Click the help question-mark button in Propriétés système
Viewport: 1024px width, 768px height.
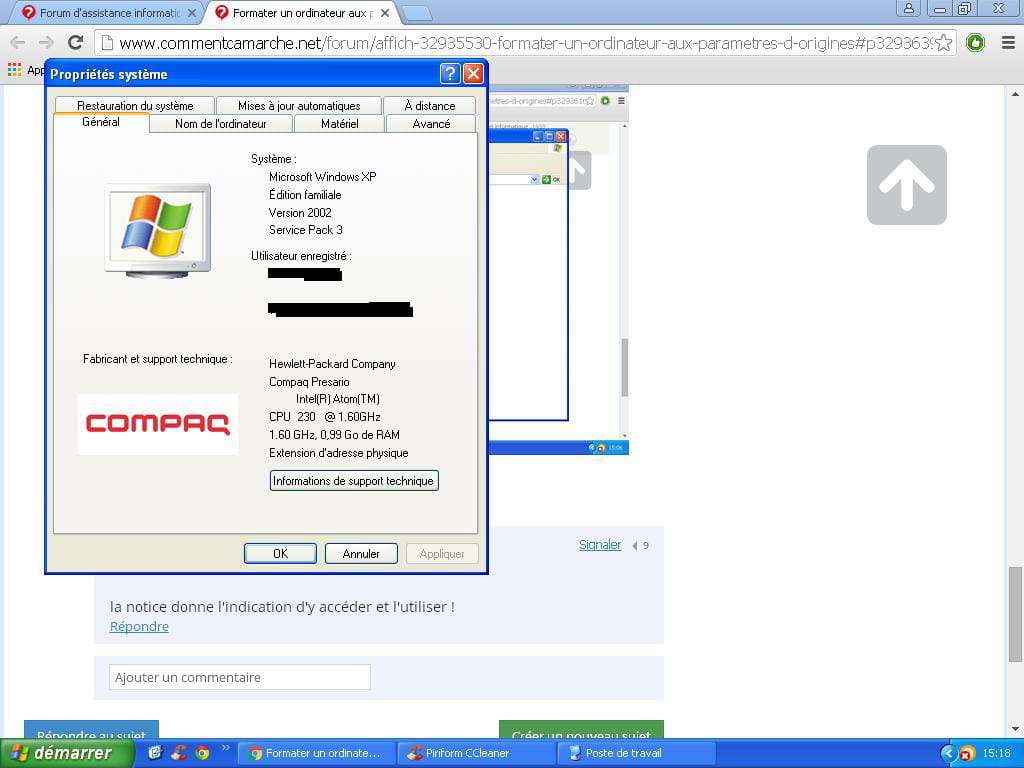[x=450, y=73]
